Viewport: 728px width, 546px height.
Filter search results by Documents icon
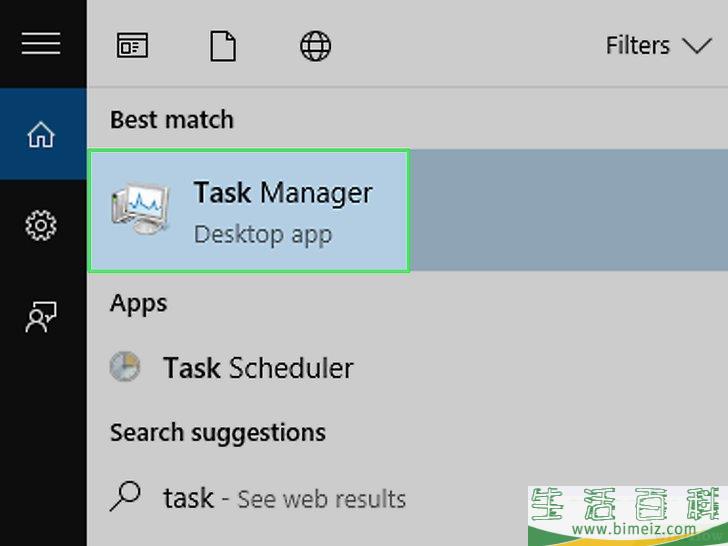pos(223,46)
